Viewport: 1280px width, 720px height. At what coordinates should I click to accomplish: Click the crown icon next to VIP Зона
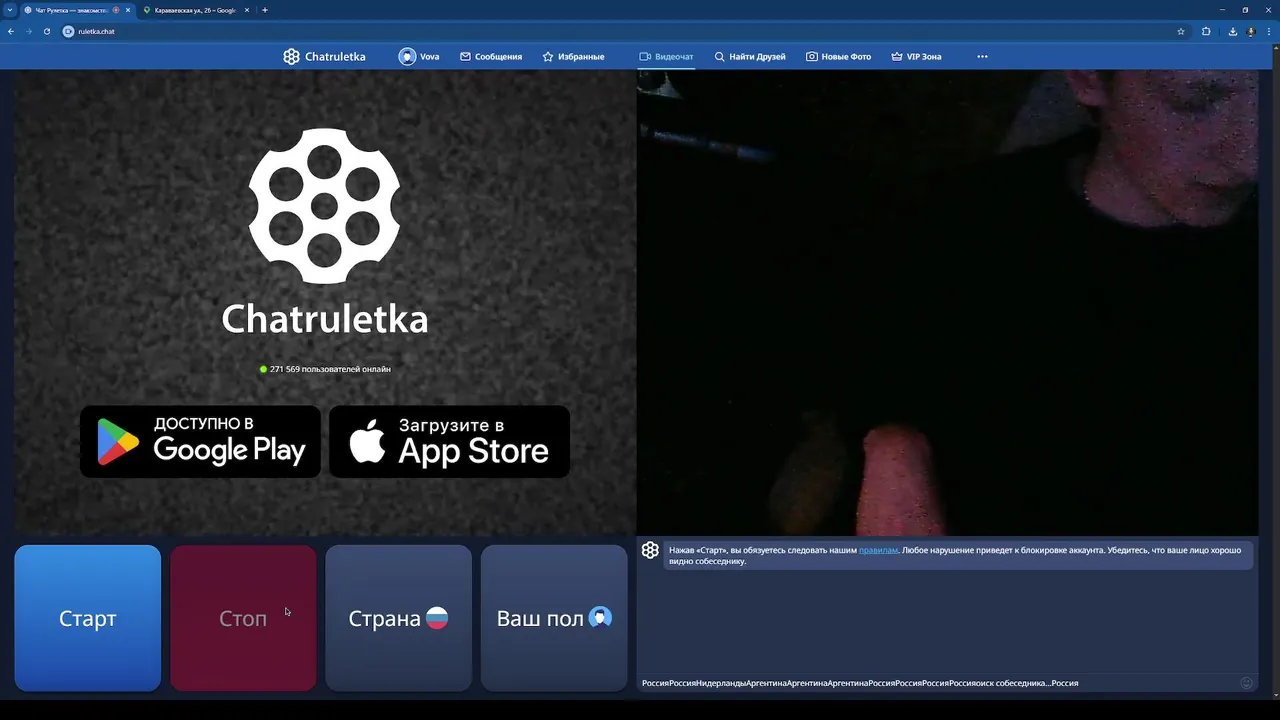click(897, 57)
